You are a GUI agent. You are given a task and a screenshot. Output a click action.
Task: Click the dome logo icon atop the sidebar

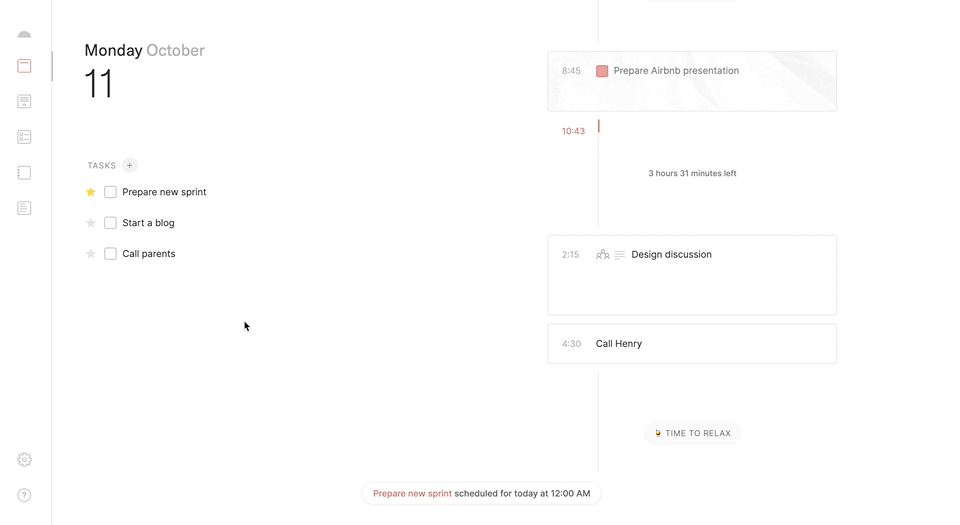[24, 33]
